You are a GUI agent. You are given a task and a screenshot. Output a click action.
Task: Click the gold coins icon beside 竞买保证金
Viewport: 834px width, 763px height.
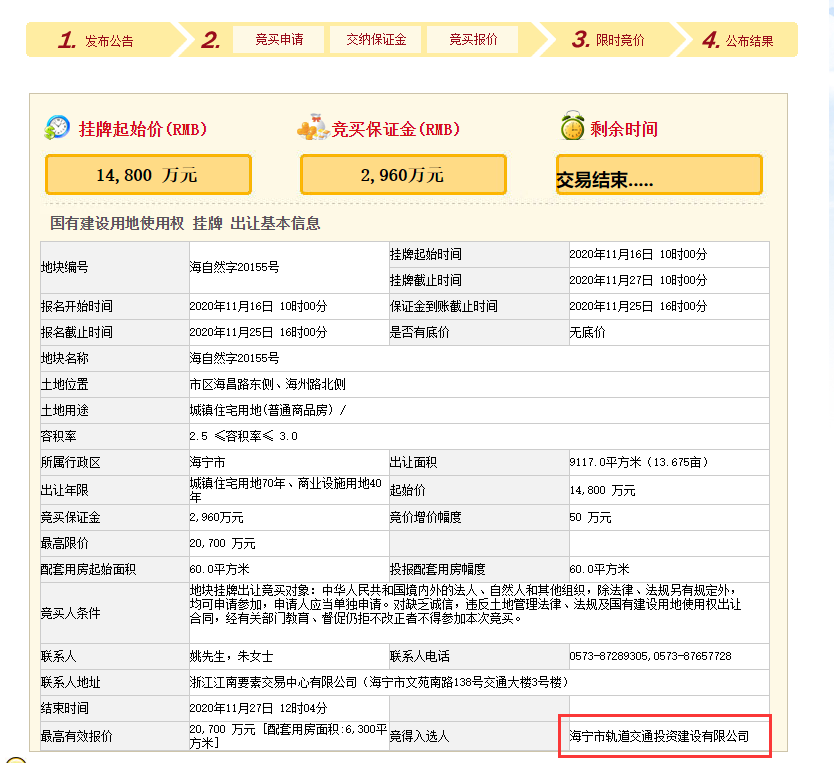coord(312,129)
